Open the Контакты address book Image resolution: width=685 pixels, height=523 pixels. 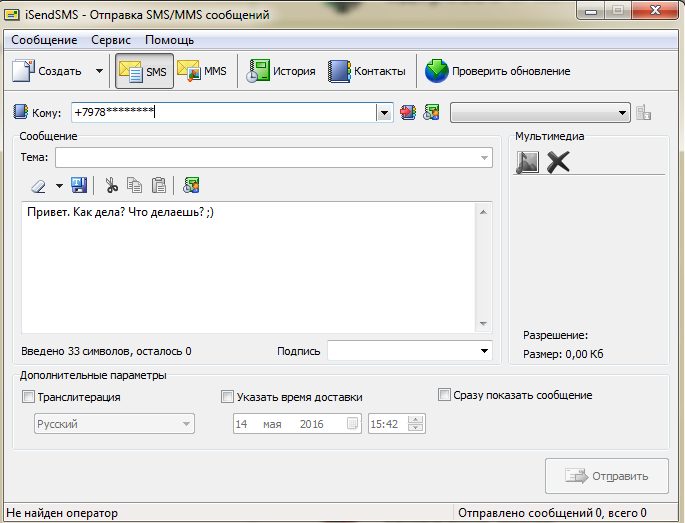[x=367, y=71]
